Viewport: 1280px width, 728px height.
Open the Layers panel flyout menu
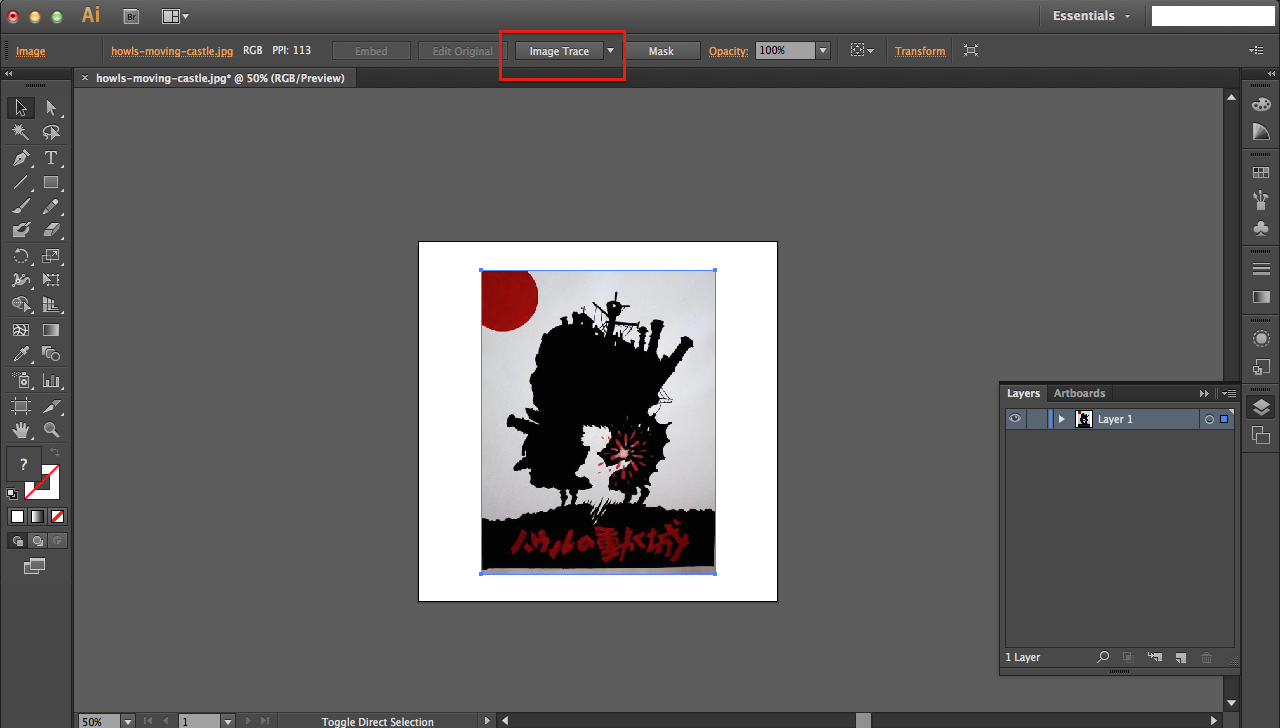[x=1228, y=394]
